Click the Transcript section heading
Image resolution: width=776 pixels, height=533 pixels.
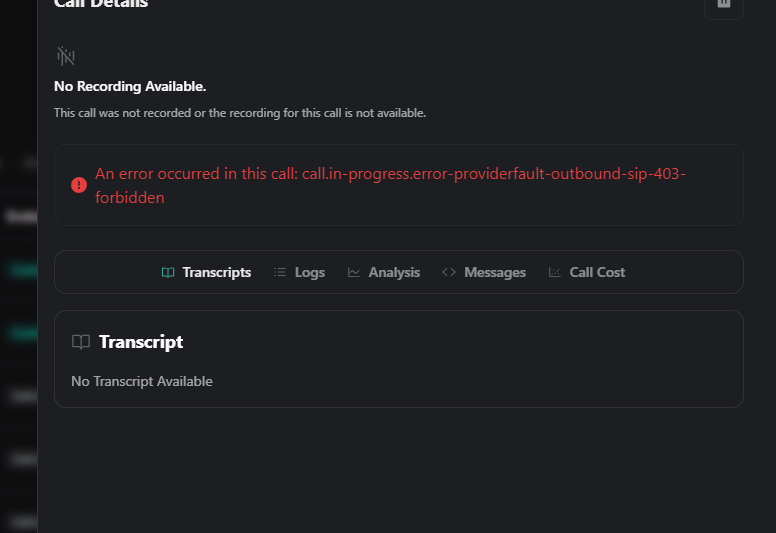141,342
